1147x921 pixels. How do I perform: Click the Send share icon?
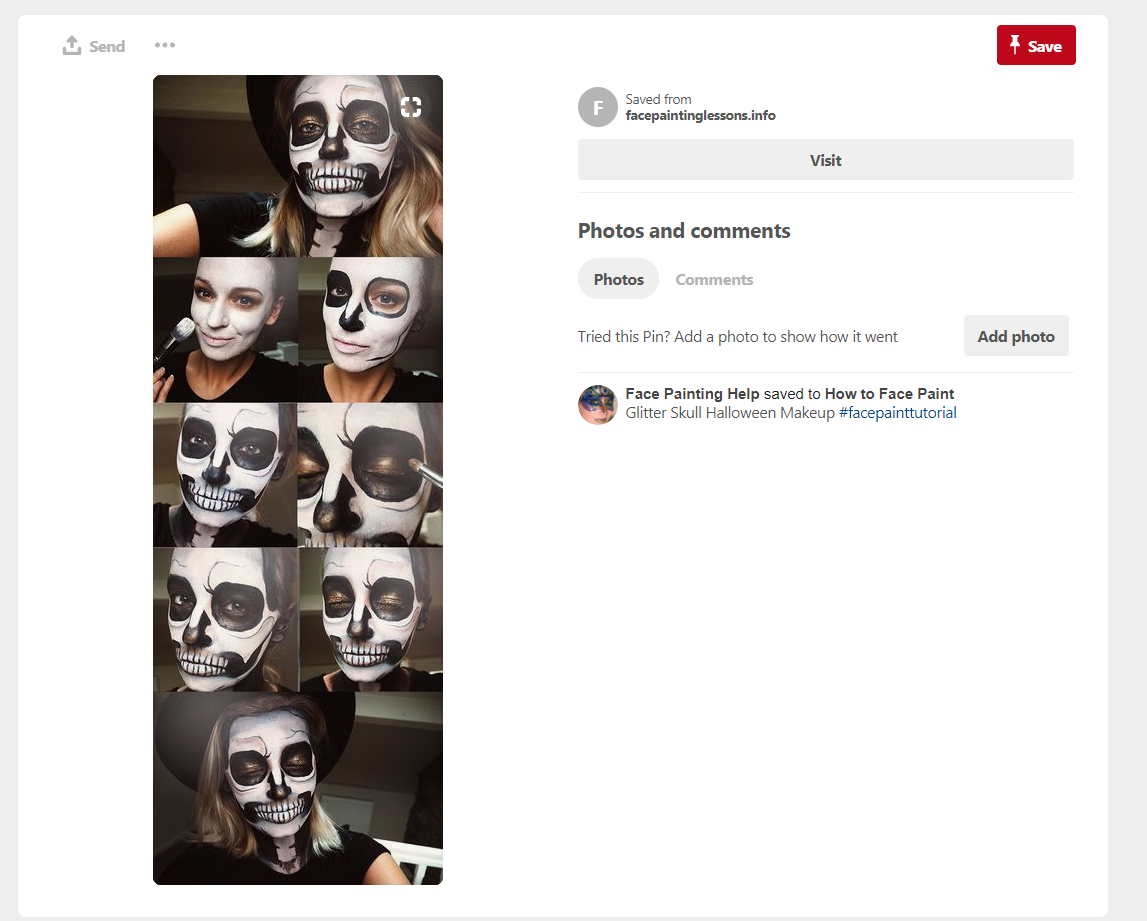[x=72, y=45]
